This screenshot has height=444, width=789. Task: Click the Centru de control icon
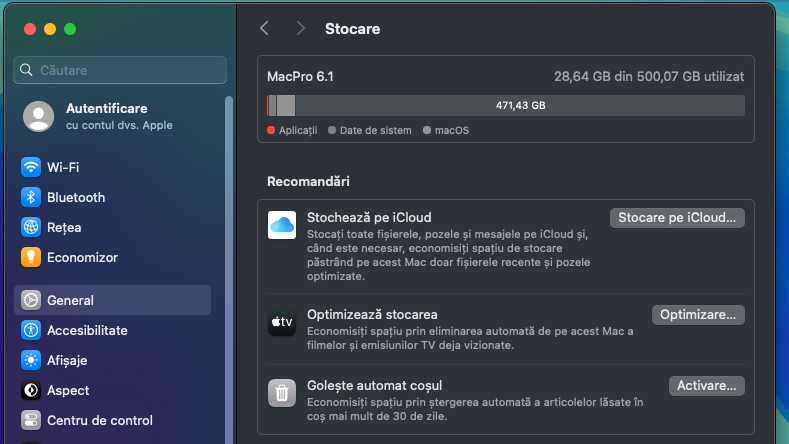(x=31, y=420)
